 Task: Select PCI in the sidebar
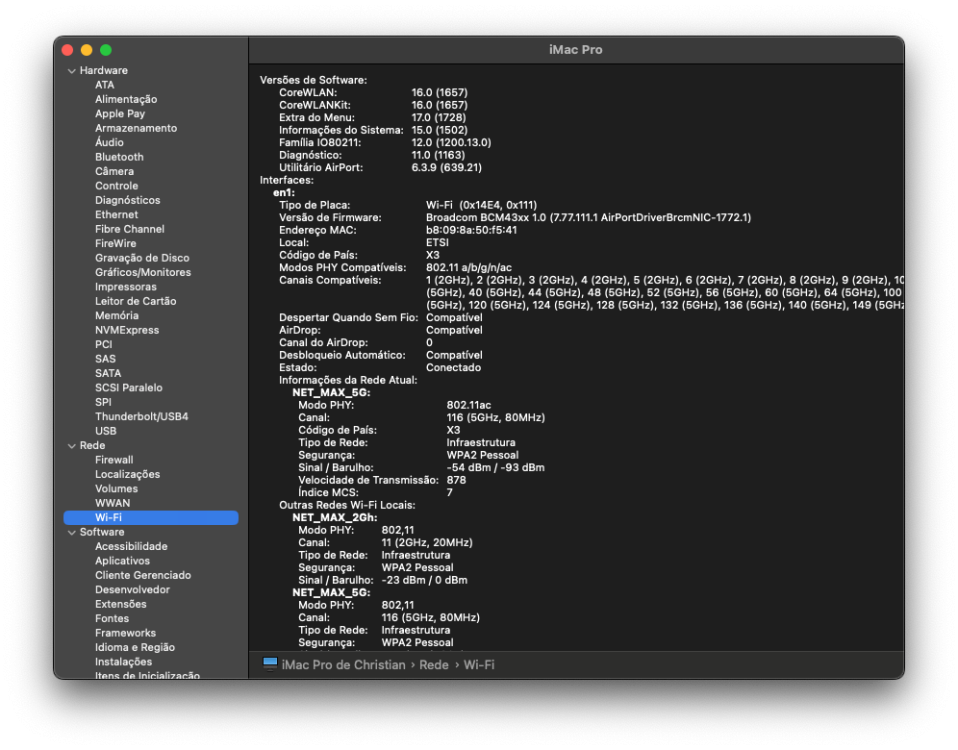point(103,344)
